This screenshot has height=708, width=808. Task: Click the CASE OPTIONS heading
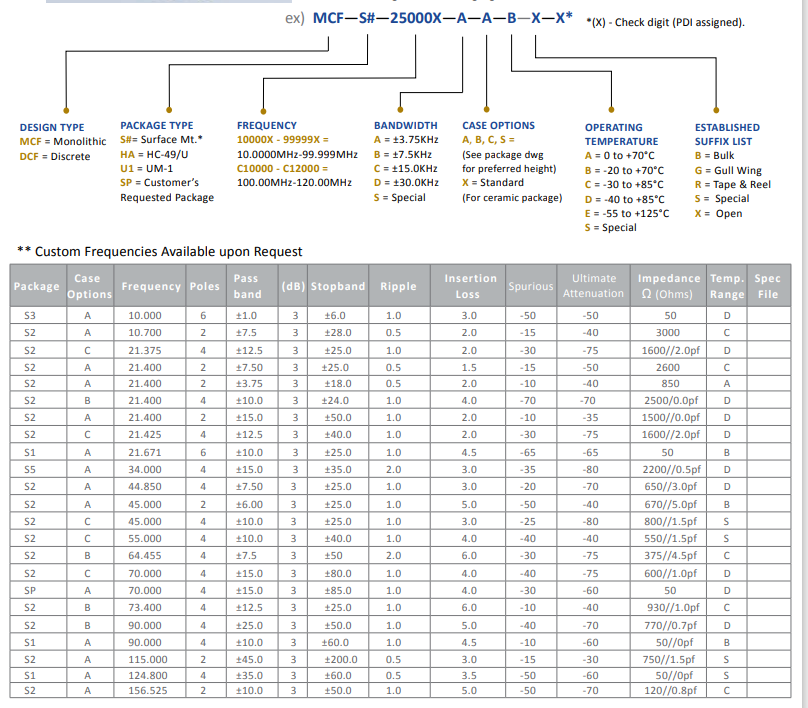(x=498, y=125)
